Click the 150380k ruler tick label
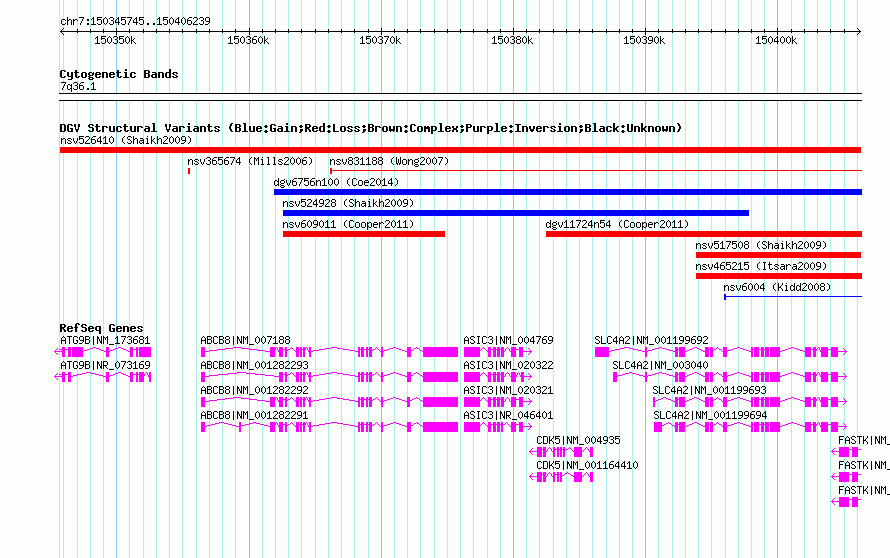Screen dimensions: 890x558 coord(512,40)
